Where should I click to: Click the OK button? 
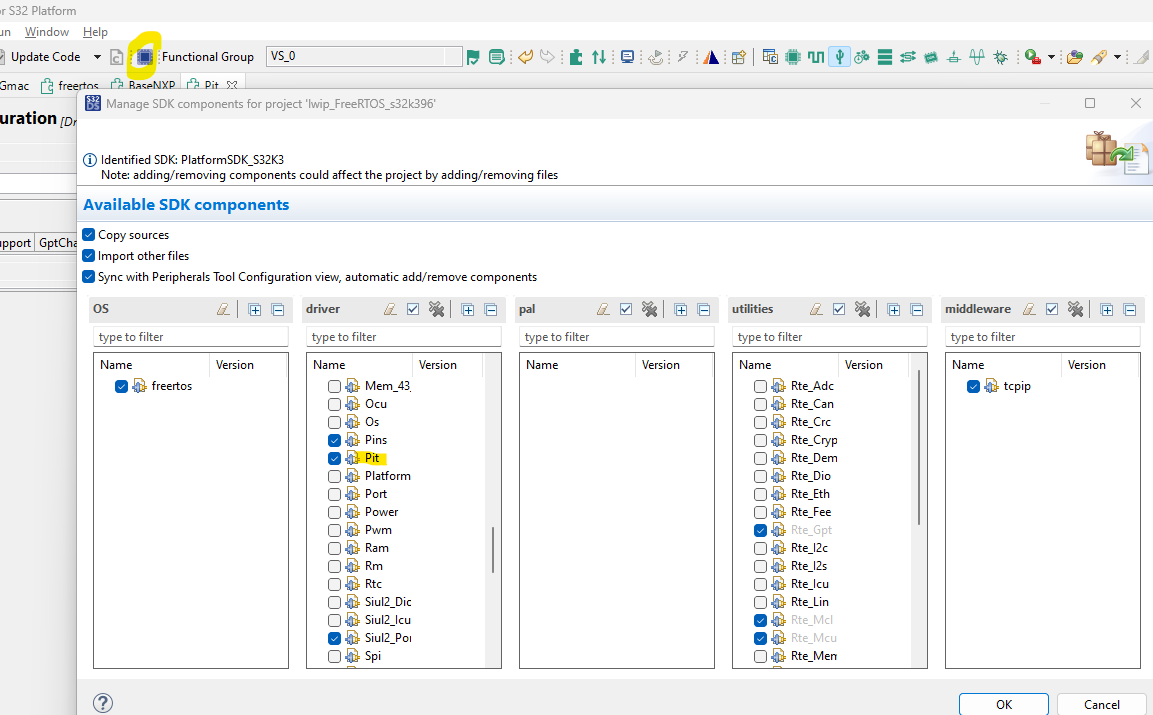point(1003,704)
